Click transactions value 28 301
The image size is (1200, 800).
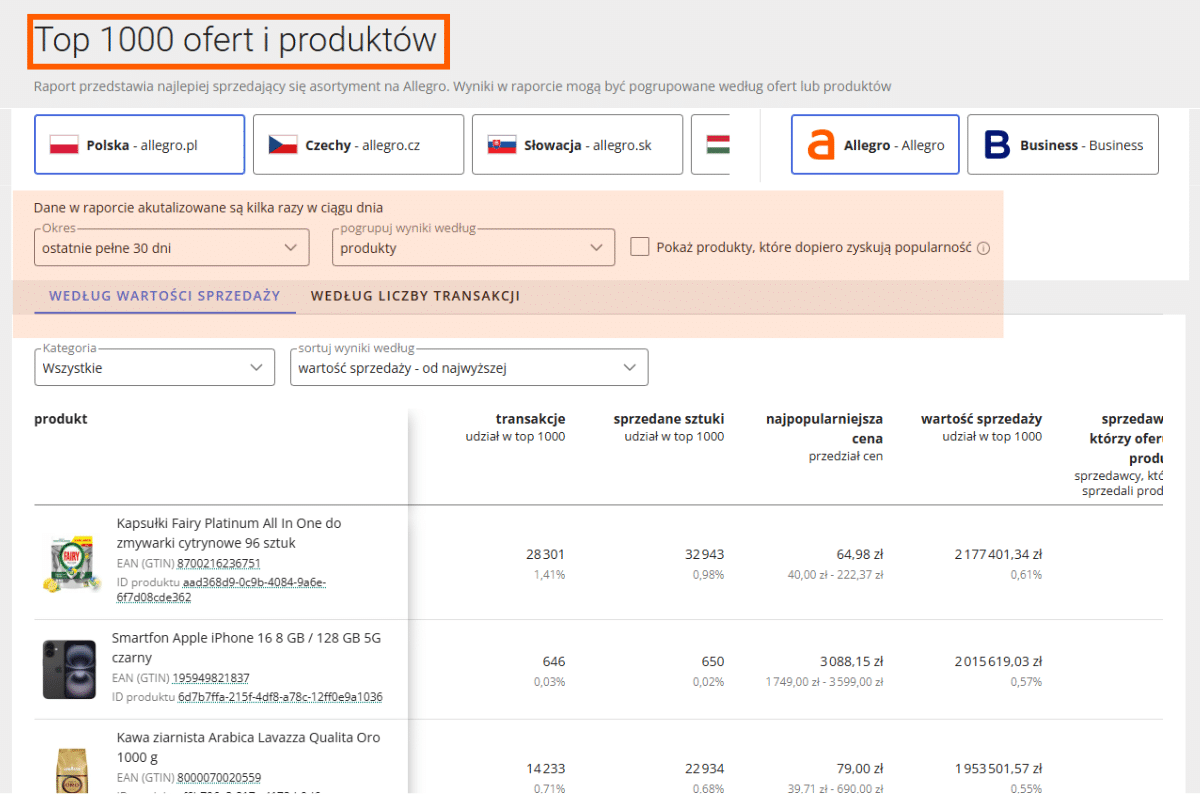pos(546,554)
